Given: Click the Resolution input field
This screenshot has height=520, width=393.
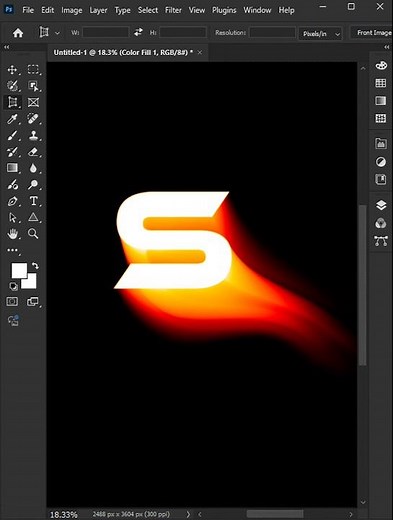Looking at the screenshot, I should [273, 32].
